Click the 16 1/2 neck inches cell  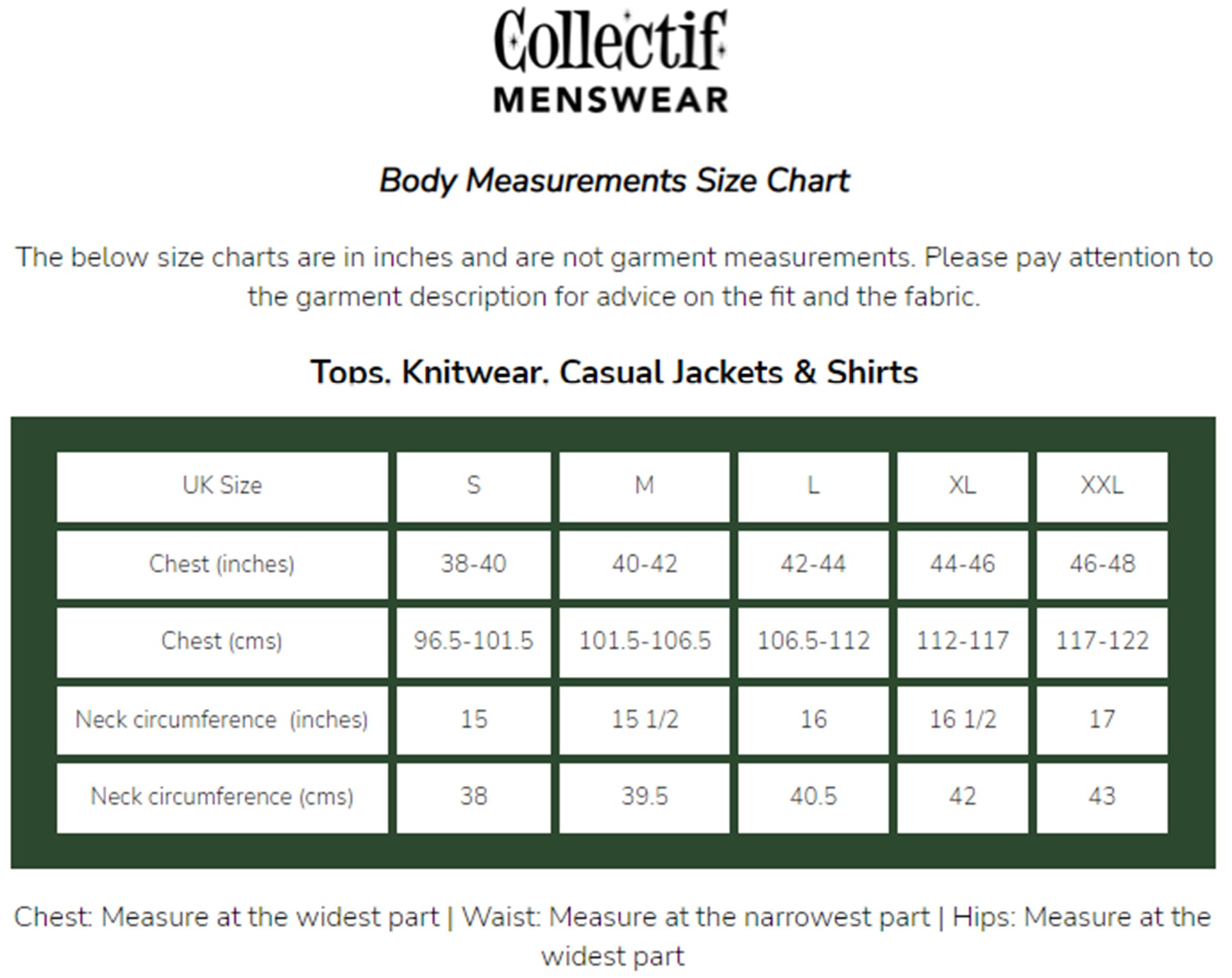tap(962, 720)
